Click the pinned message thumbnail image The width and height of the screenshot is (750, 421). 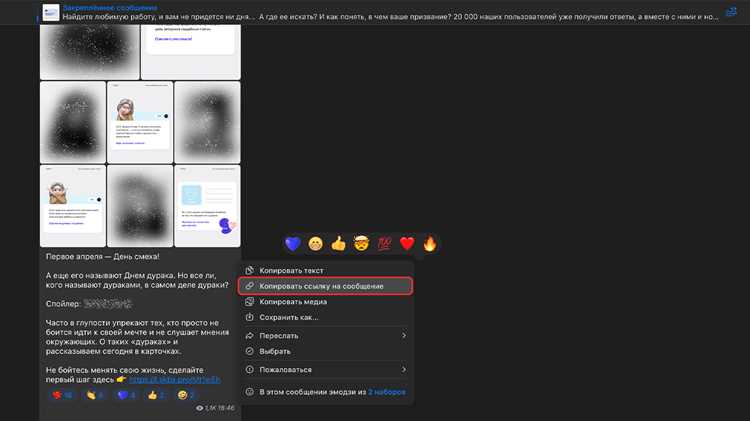tap(51, 12)
